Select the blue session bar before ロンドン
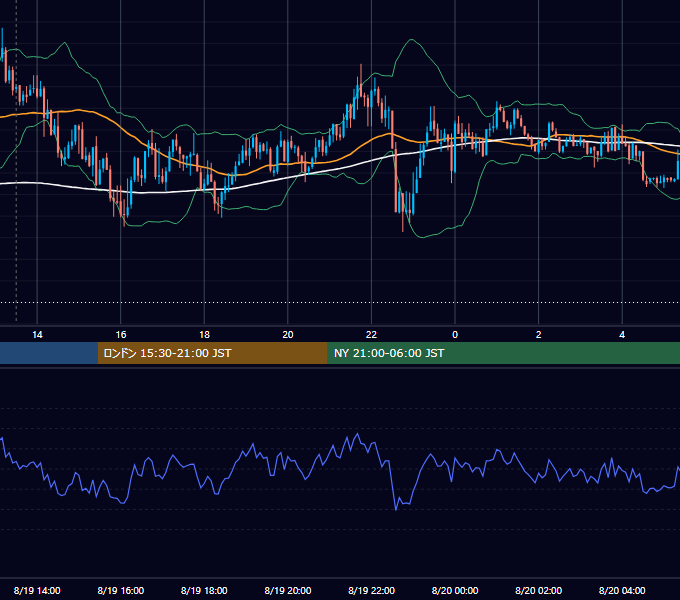The width and height of the screenshot is (680, 600). pyautogui.click(x=49, y=353)
